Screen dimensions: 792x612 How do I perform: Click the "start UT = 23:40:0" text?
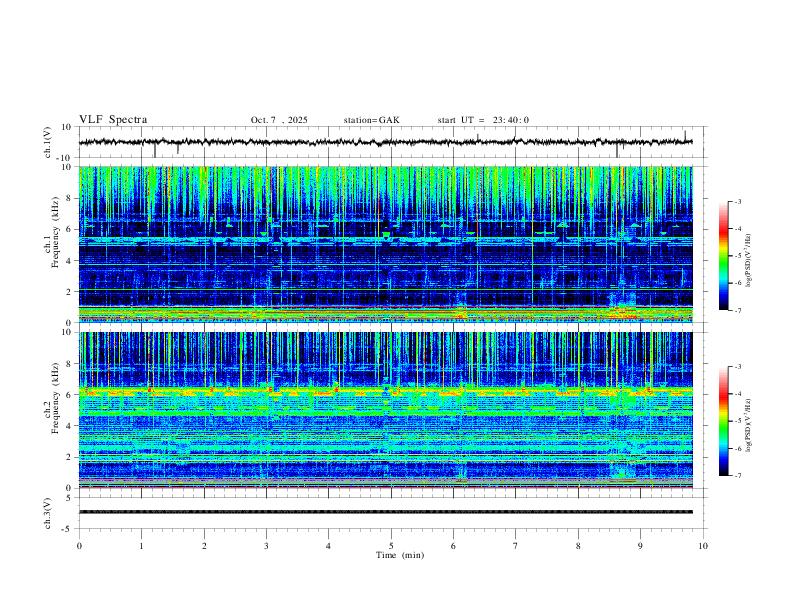(x=483, y=120)
